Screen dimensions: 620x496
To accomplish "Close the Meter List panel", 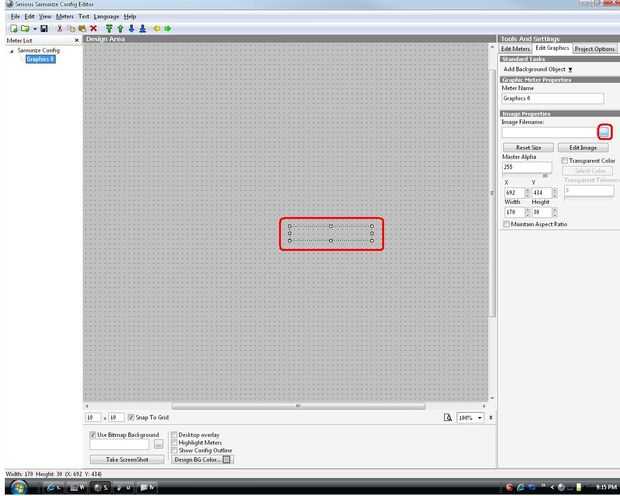I will pos(77,40).
